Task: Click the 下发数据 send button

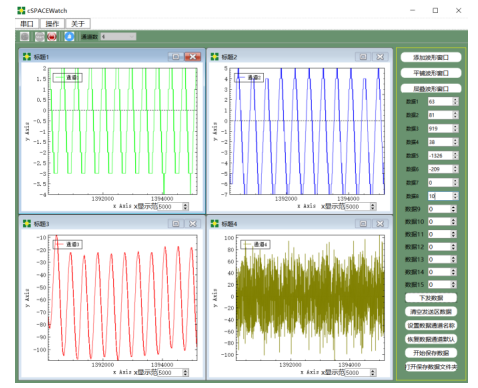Action: (431, 298)
